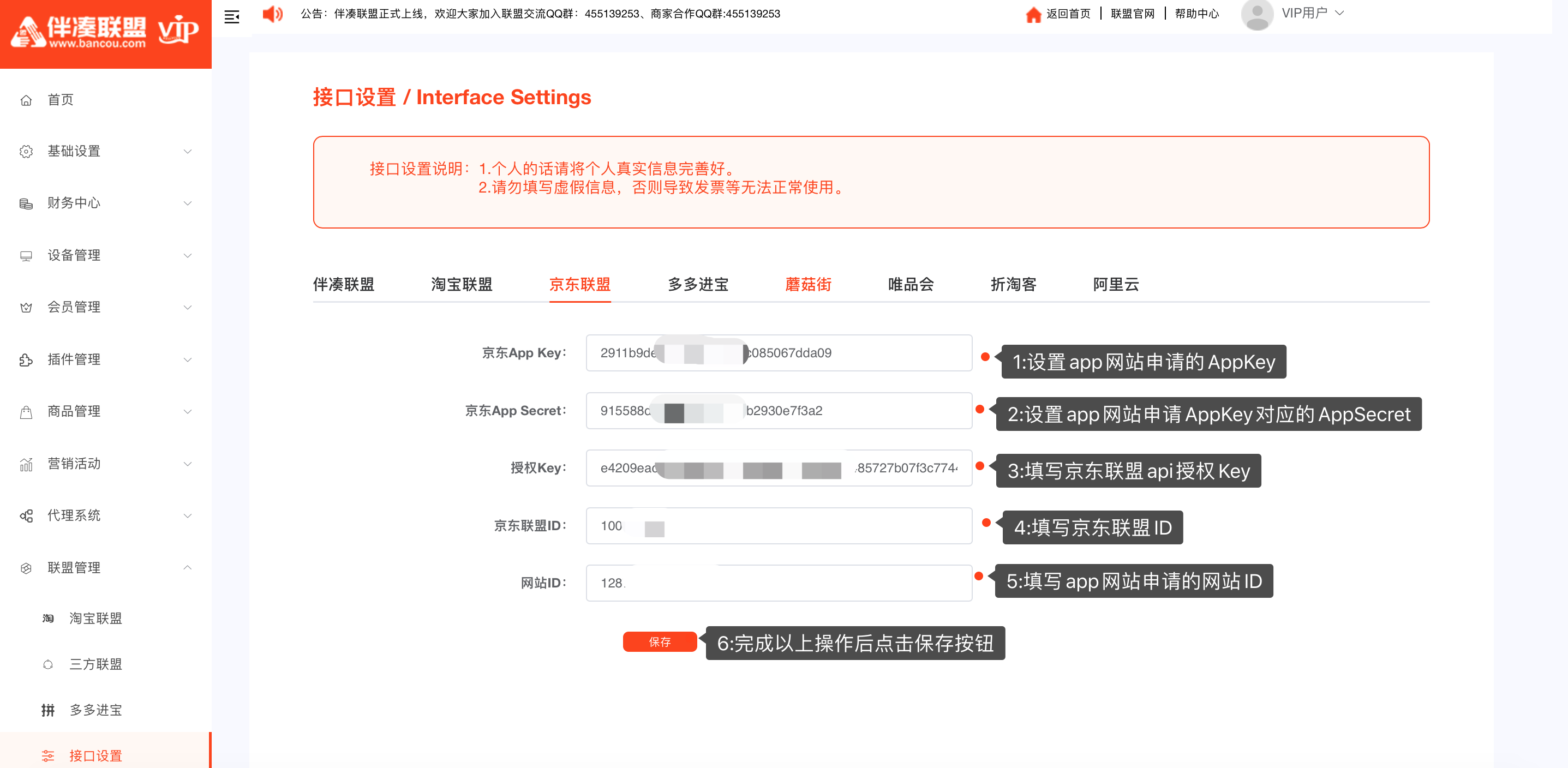Click the 插件管理 puzzle icon
This screenshot has width=1568, height=768.
[x=26, y=359]
